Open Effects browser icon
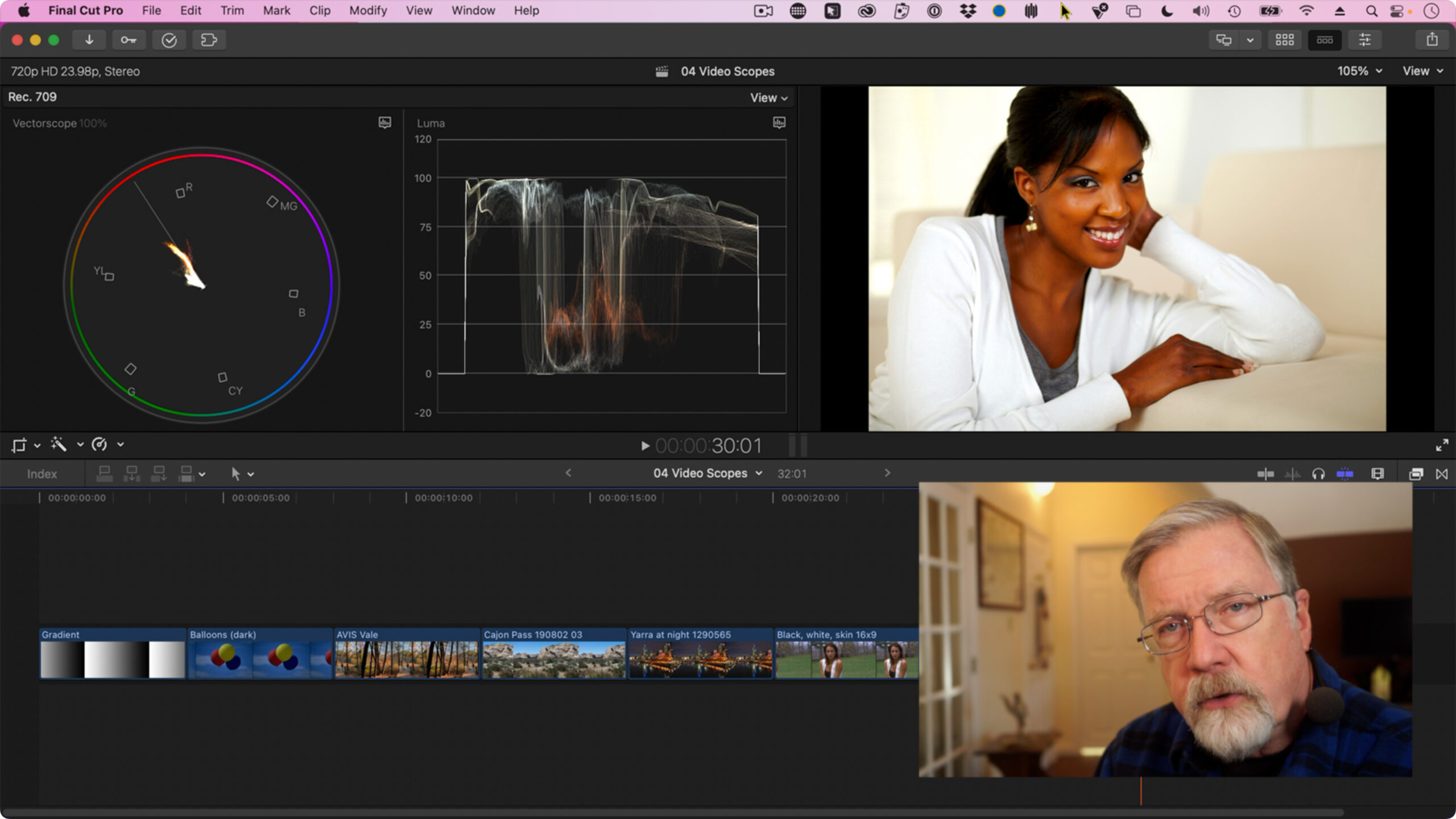Image resolution: width=1456 pixels, height=819 pixels. [x=1416, y=474]
